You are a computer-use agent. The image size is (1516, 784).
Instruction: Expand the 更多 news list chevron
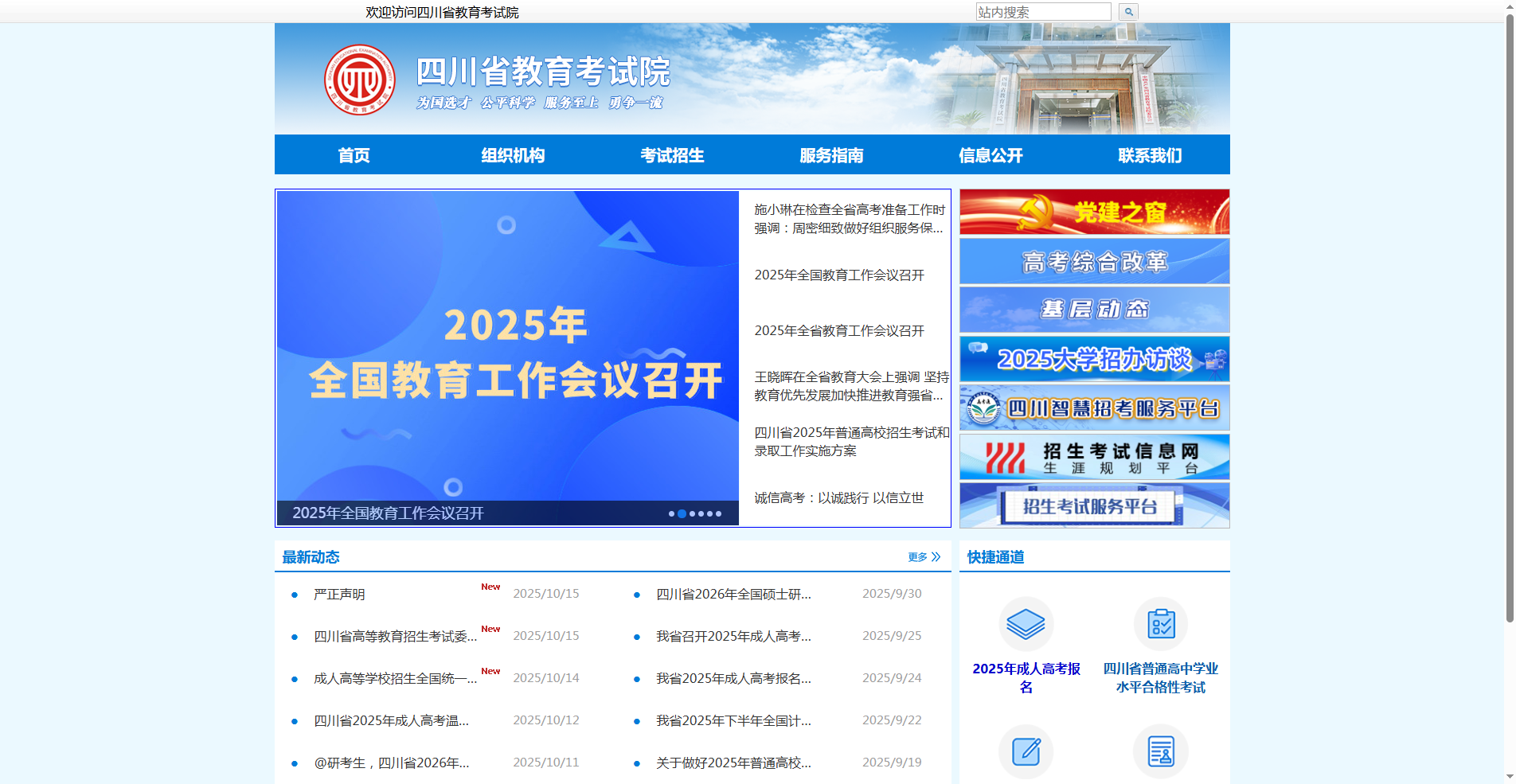pyautogui.click(x=936, y=557)
